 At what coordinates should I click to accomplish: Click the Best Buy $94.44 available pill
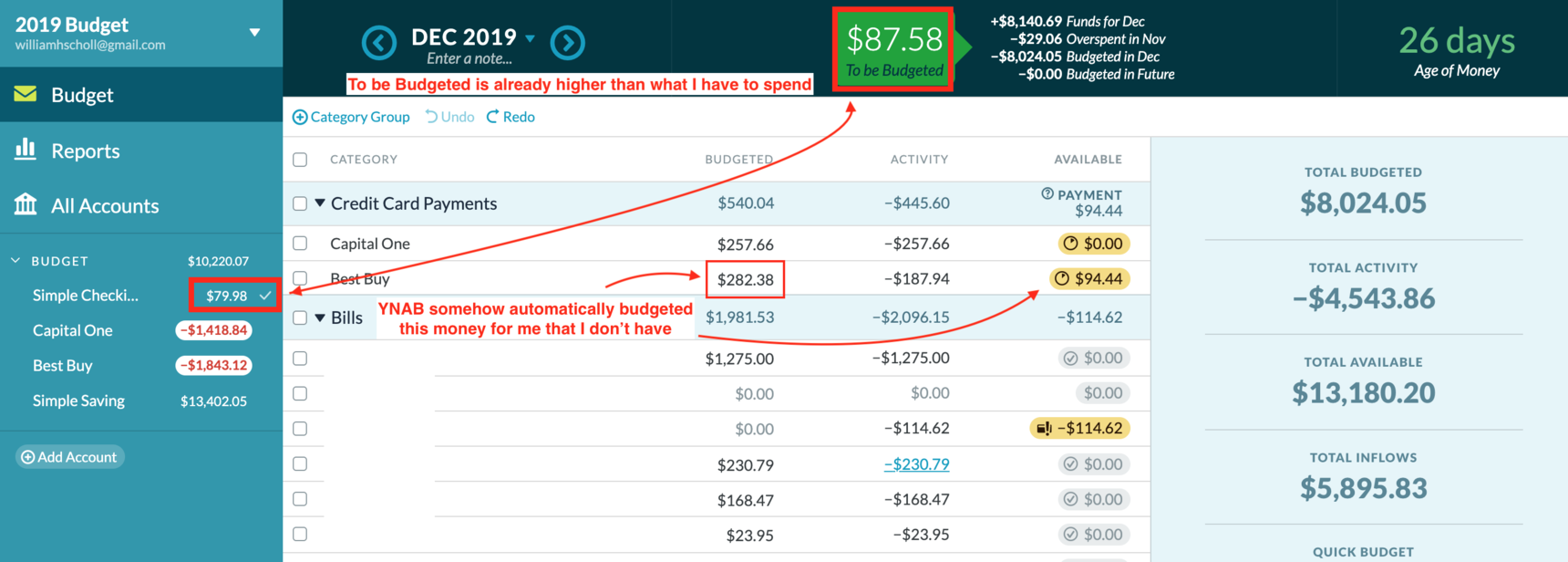tap(1089, 278)
